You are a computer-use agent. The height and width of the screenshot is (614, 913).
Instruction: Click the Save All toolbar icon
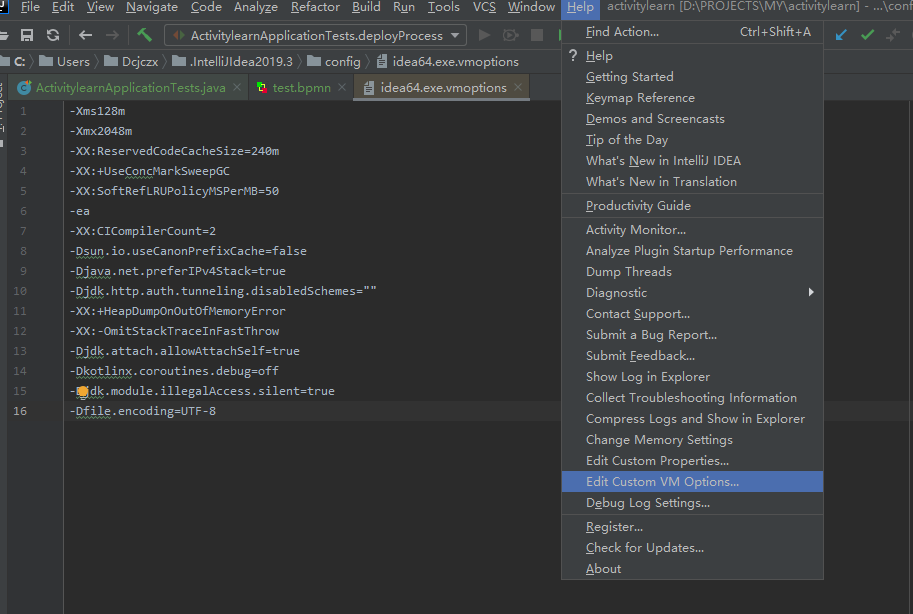pyautogui.click(x=27, y=36)
